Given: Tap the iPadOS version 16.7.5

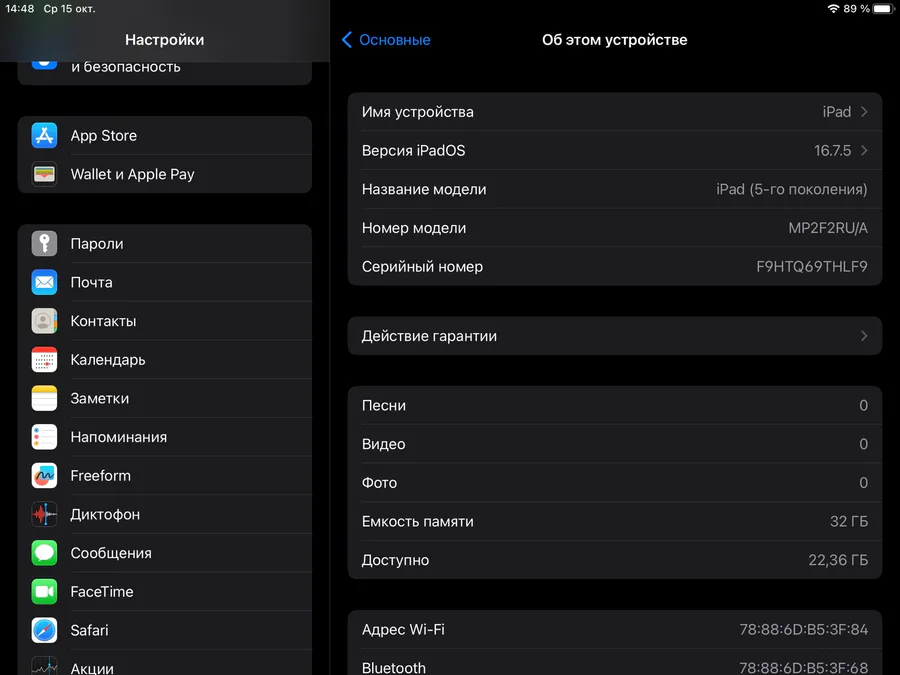Looking at the screenshot, I should tap(832, 150).
